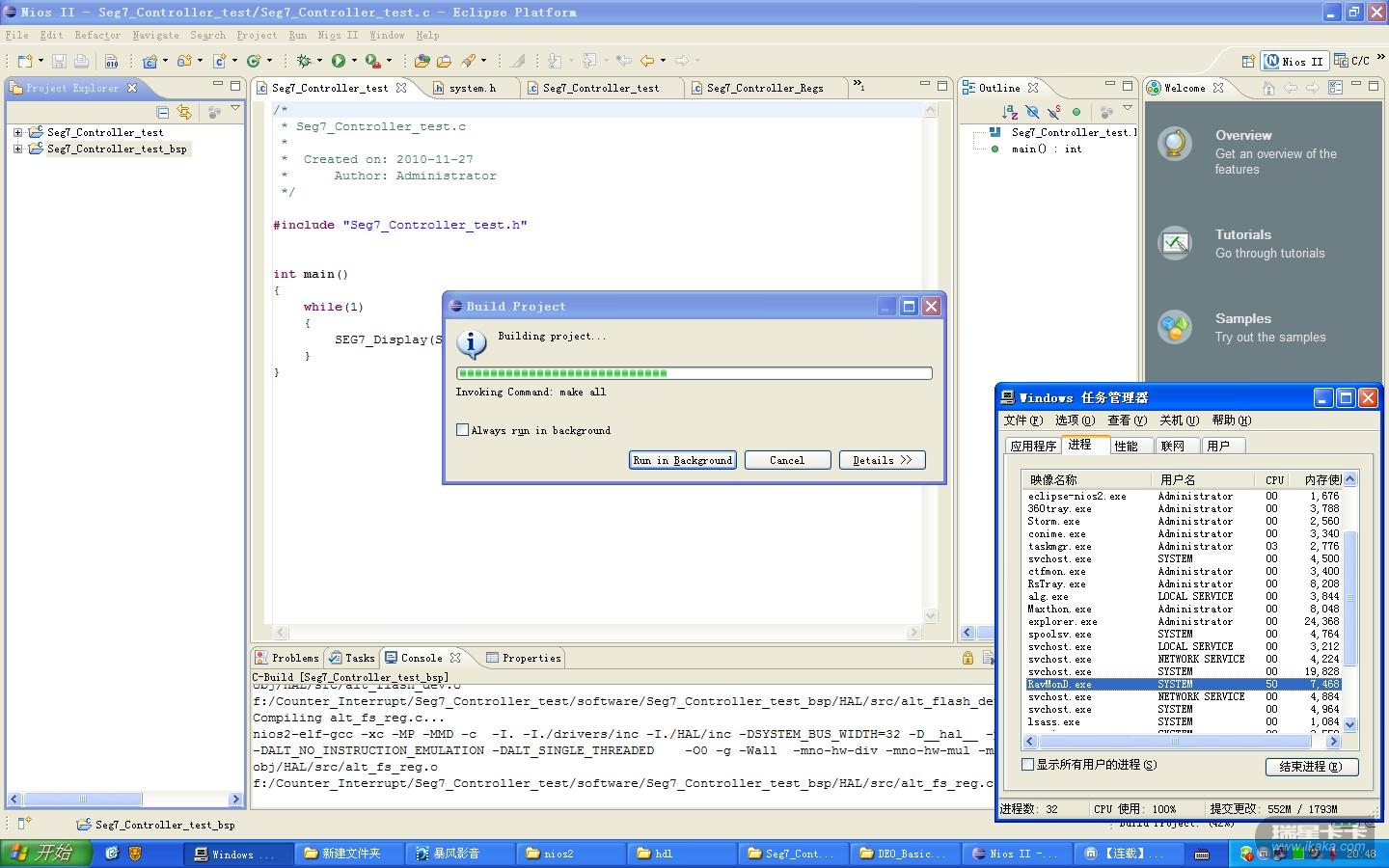Expand the Seg7_Controller_test project node
The image size is (1389, 868).
point(17,132)
